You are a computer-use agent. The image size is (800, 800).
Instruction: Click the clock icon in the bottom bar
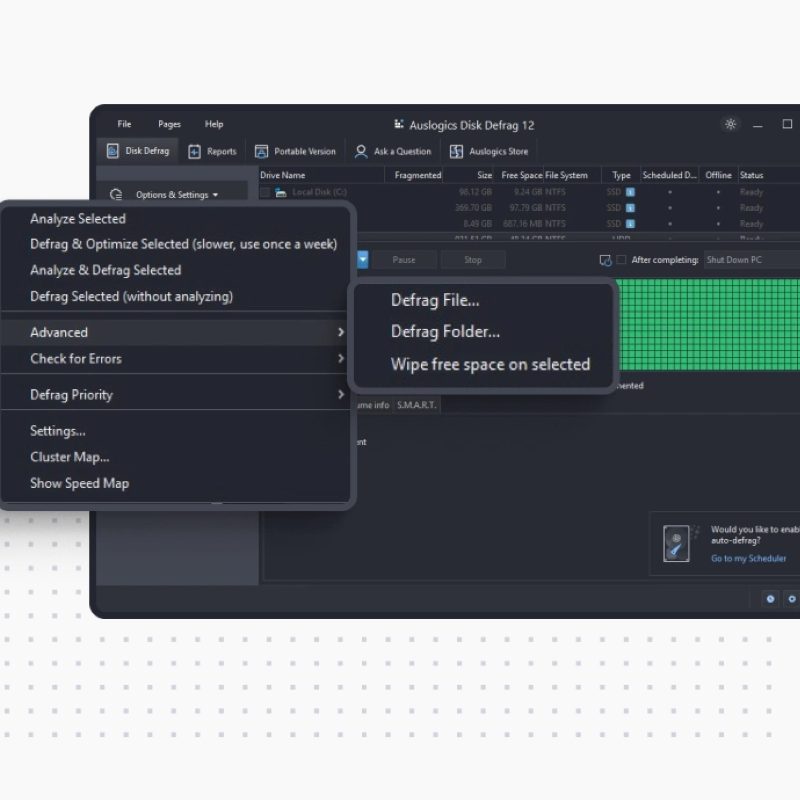(x=770, y=599)
